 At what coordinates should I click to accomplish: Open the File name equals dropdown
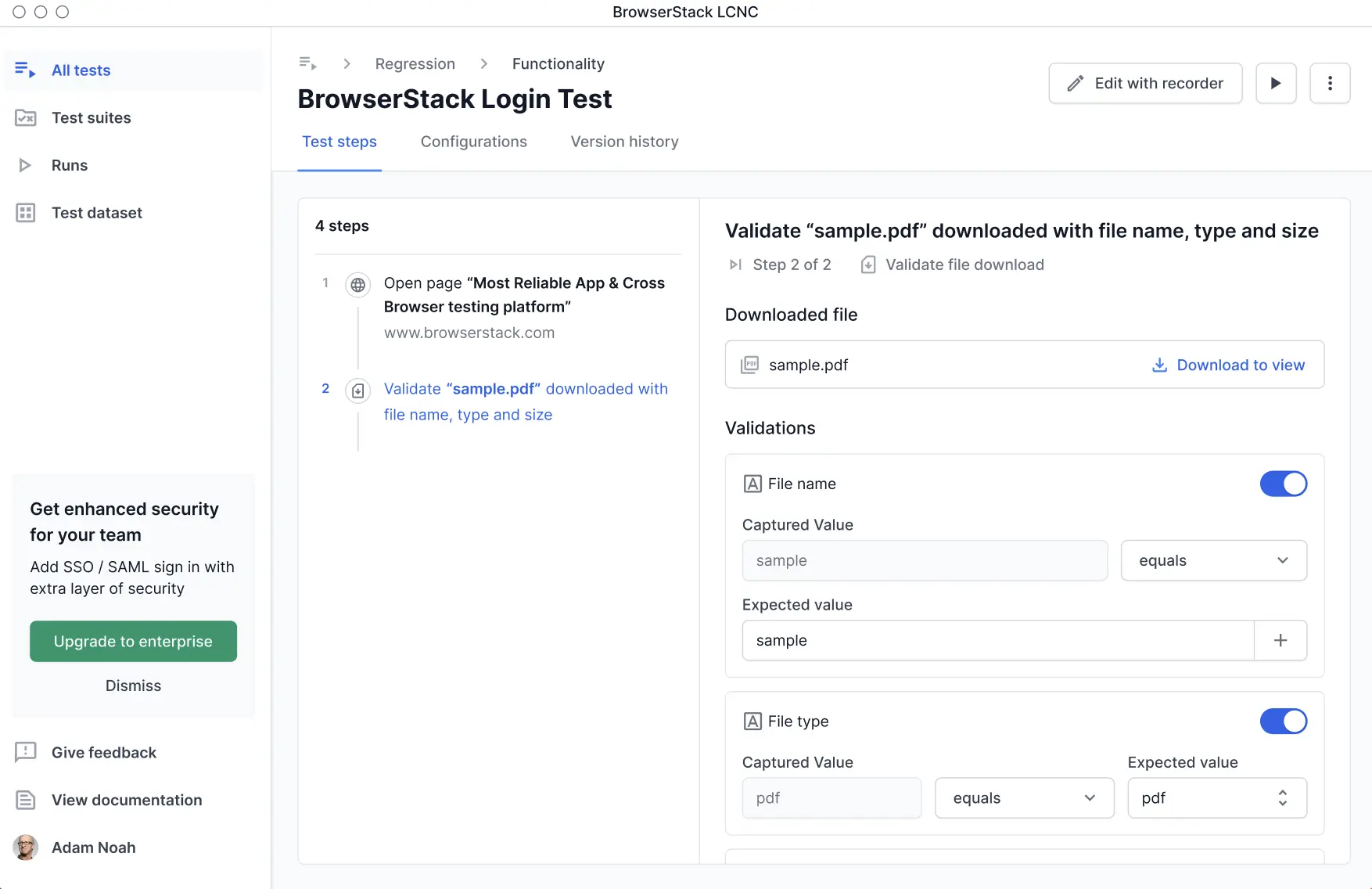tap(1213, 560)
